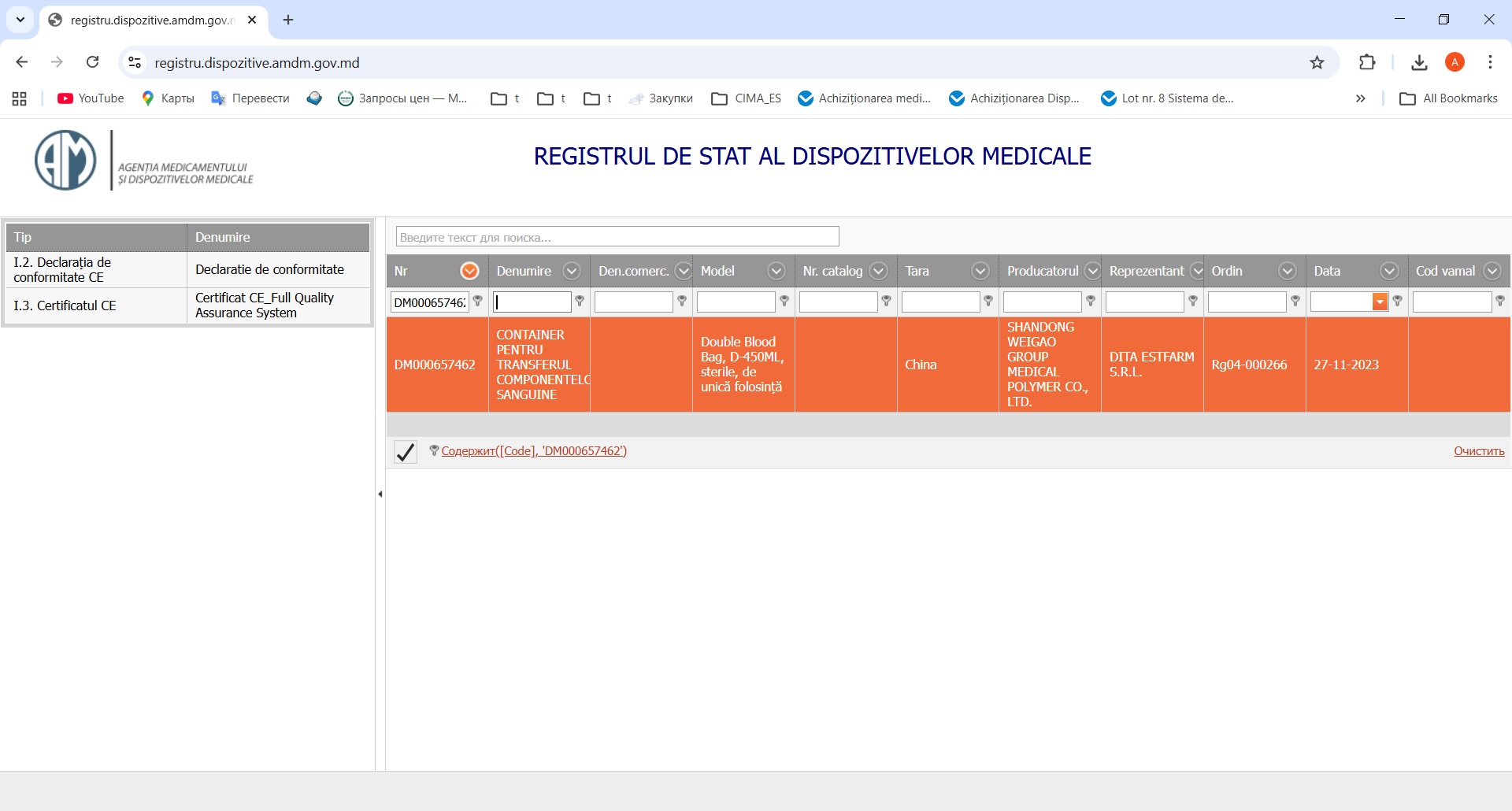The image size is (1512, 811).
Task: Click the filter icon beside Nr filter field
Action: (x=478, y=302)
